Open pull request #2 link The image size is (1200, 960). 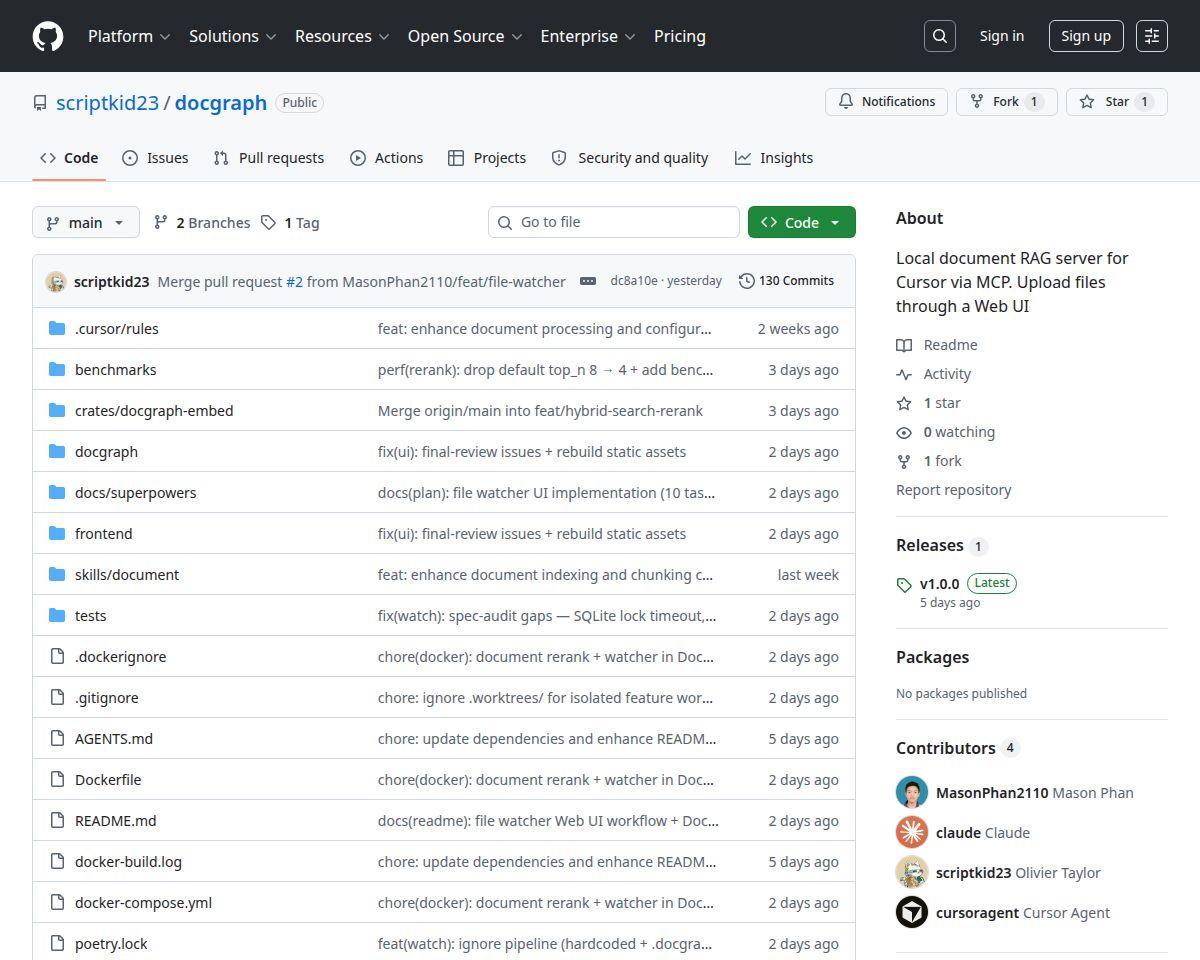point(294,282)
